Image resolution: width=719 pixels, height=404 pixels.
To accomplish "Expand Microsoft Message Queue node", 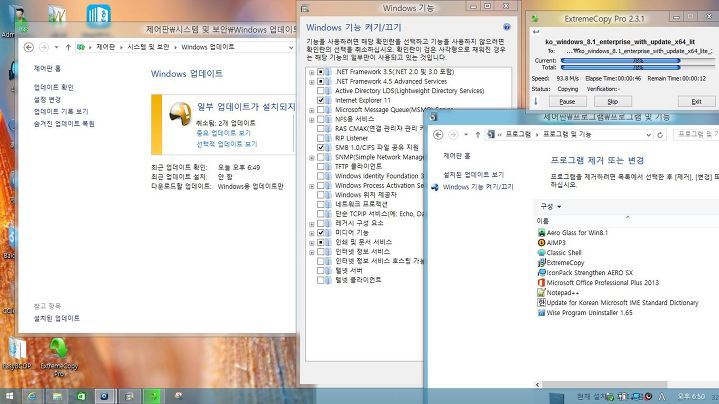I will pyautogui.click(x=311, y=110).
